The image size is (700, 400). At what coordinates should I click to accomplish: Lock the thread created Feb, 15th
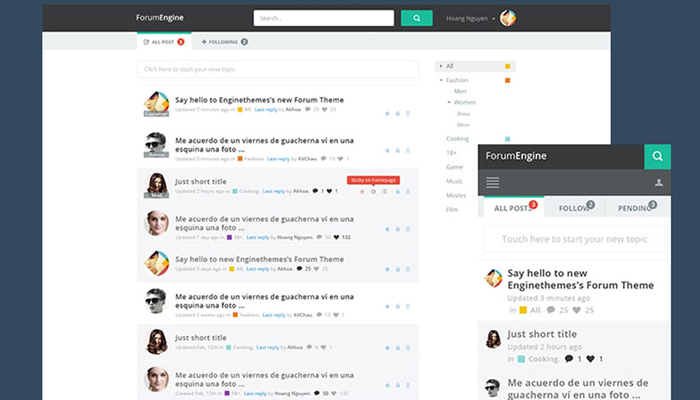click(x=397, y=385)
